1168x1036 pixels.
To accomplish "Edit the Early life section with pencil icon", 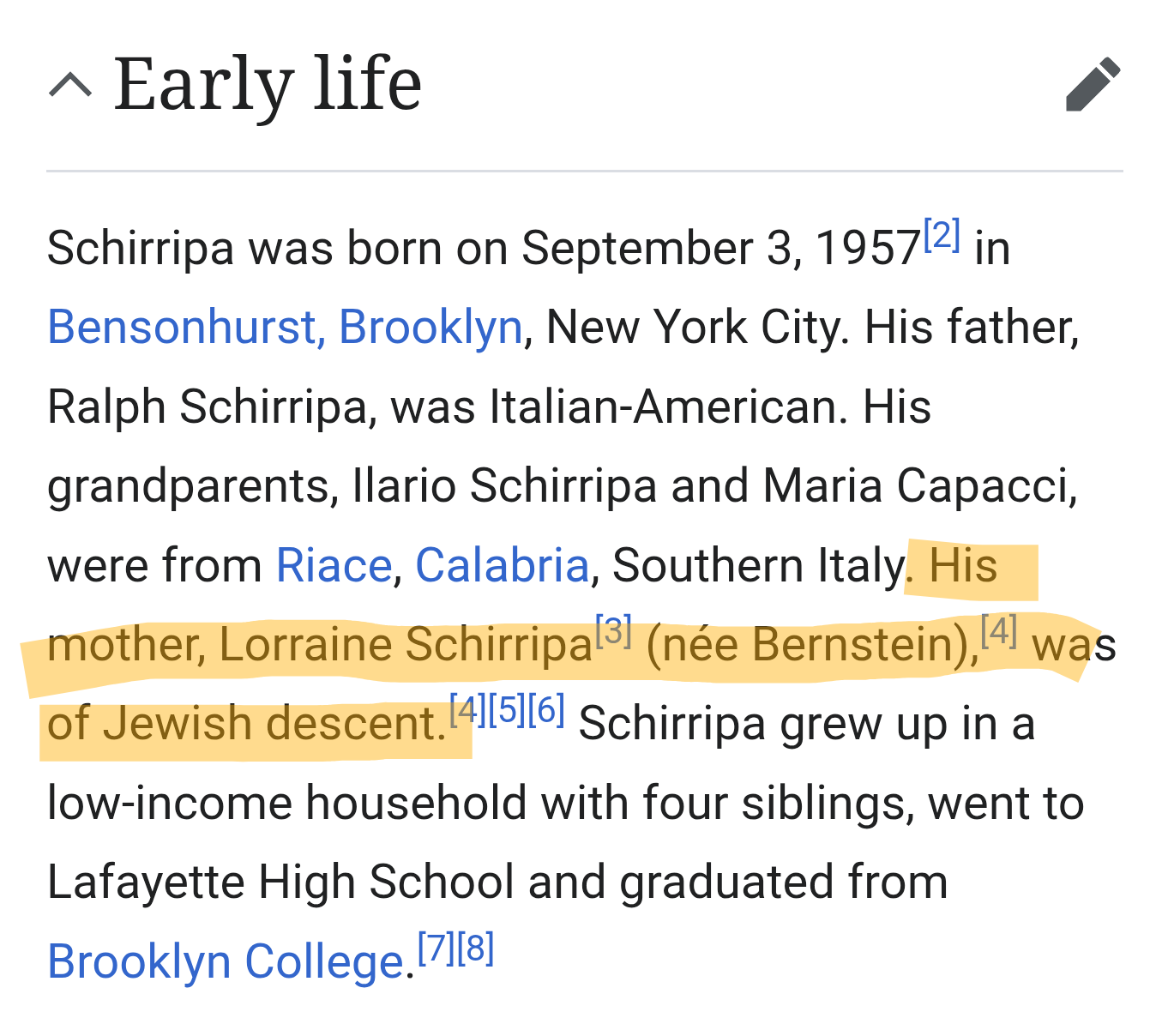I will (x=1093, y=84).
